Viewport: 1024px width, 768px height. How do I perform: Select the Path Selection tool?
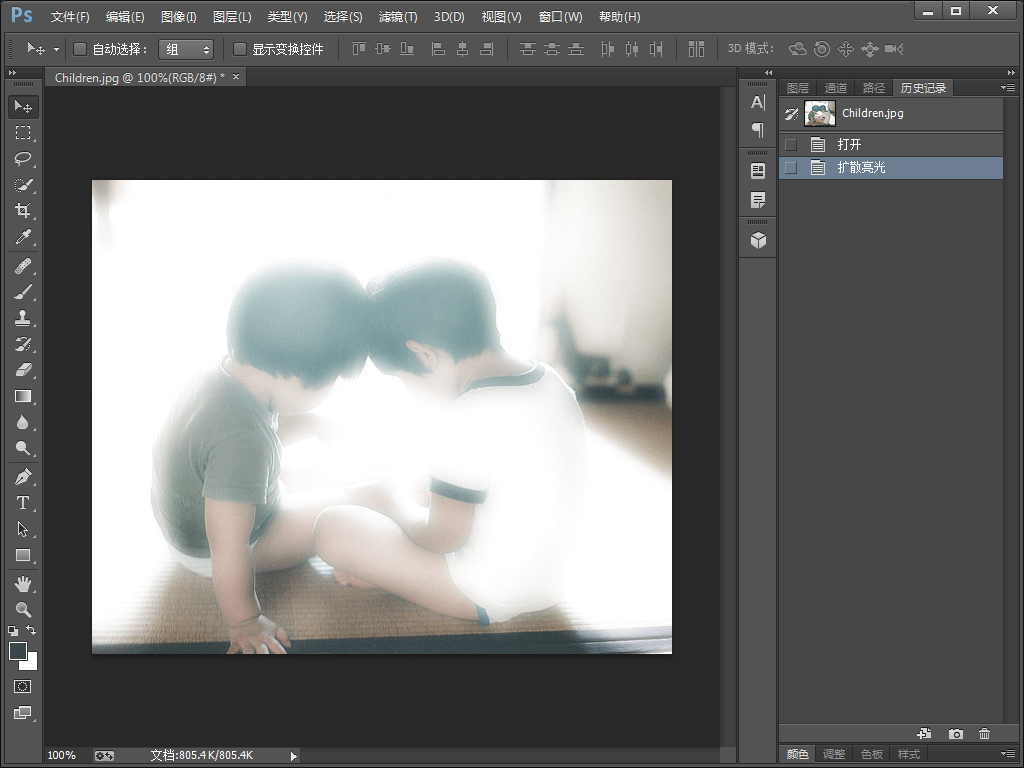23,529
